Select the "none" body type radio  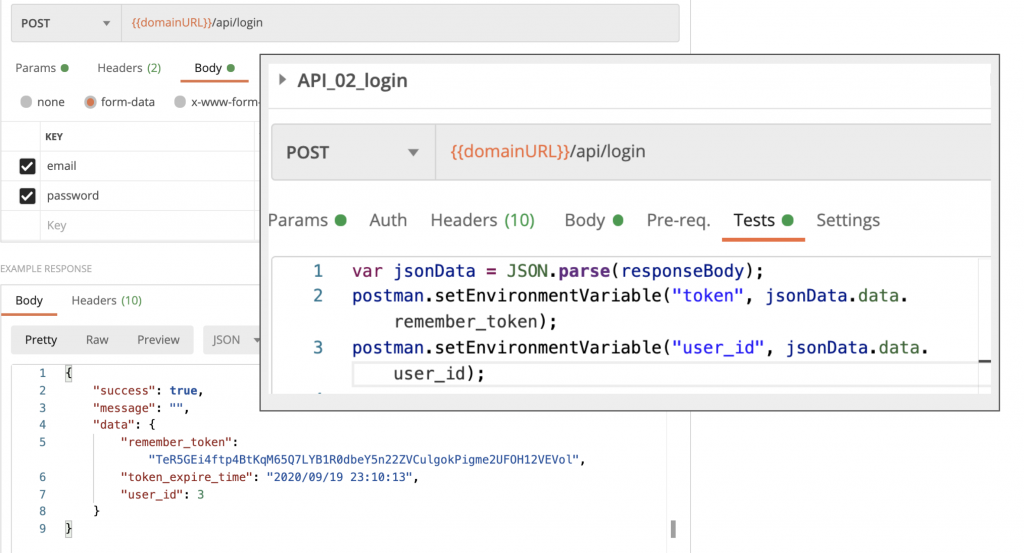click(27, 102)
